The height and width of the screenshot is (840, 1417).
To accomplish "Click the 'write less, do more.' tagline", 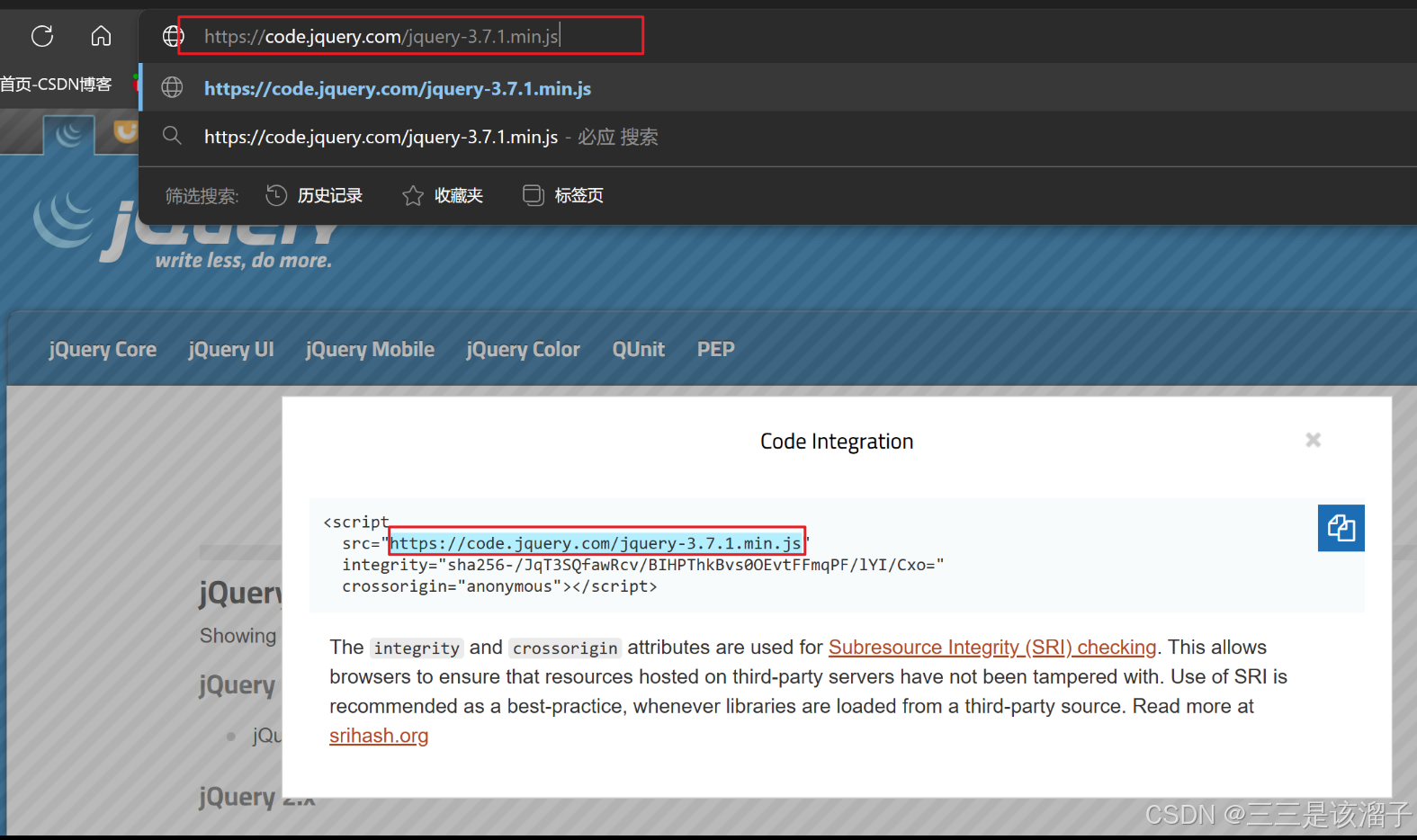I will tap(244, 261).
